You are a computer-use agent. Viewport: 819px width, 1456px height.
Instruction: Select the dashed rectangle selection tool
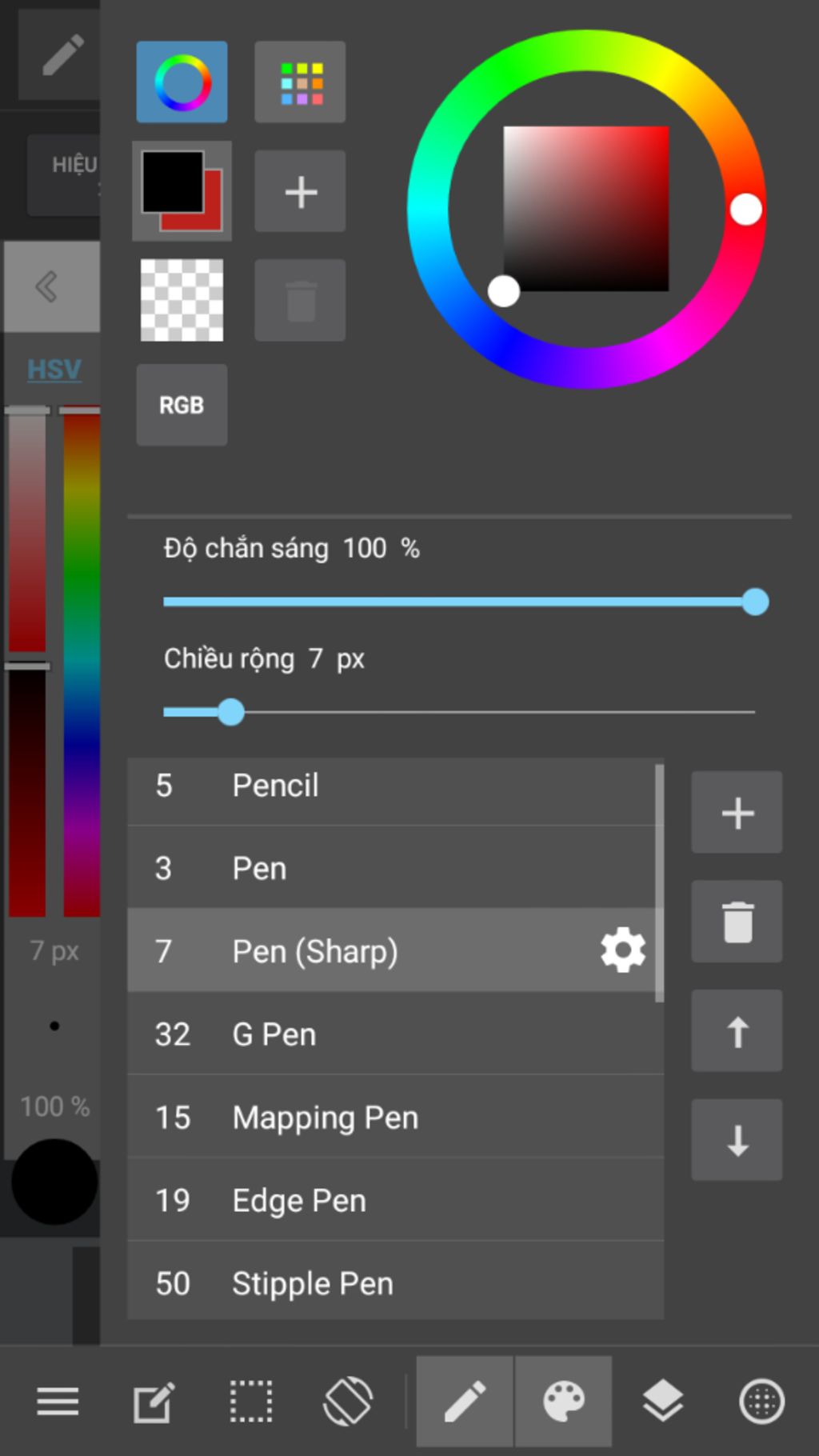[x=251, y=1401]
